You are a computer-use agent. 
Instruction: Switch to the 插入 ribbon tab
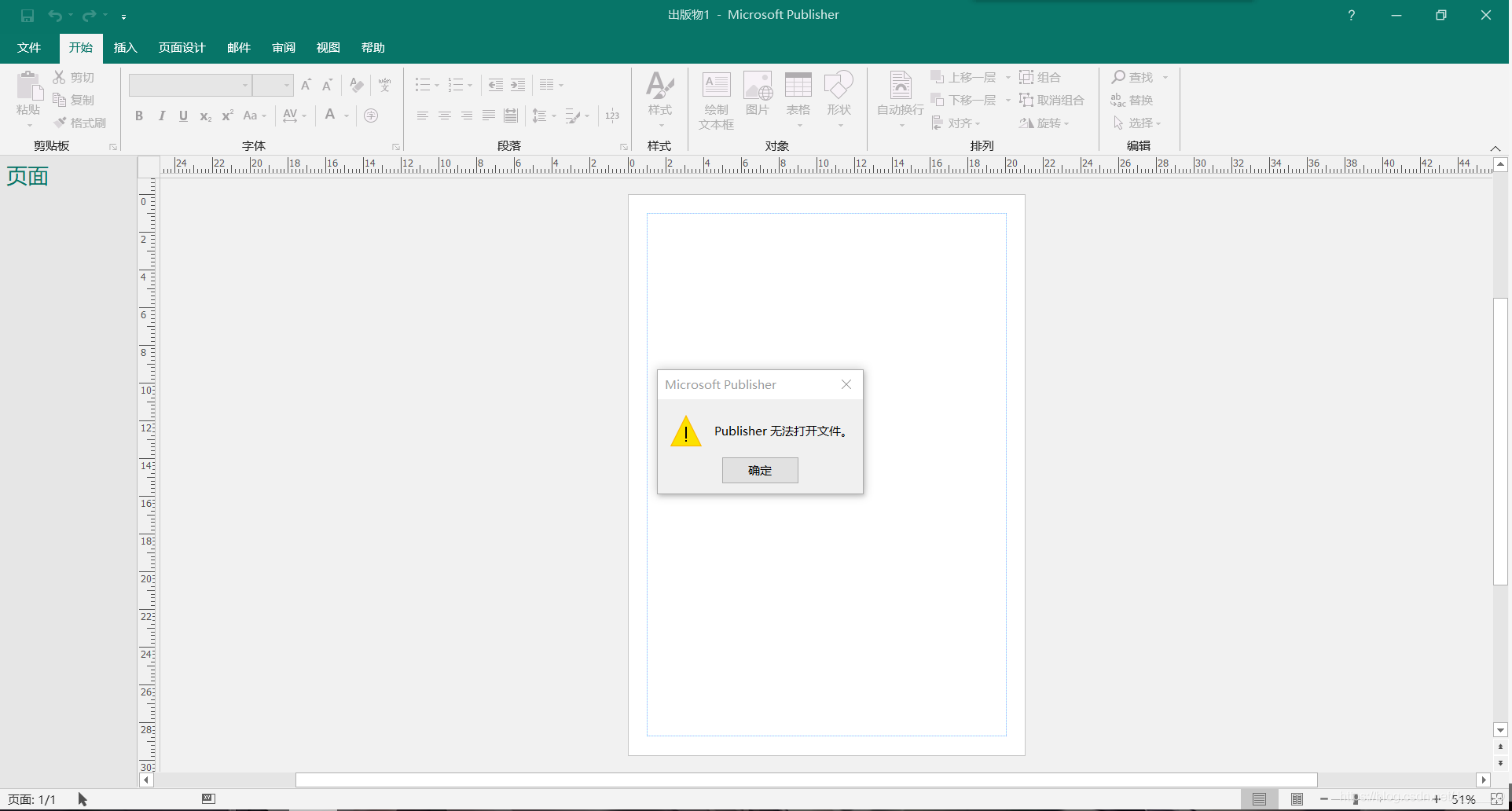[x=126, y=47]
